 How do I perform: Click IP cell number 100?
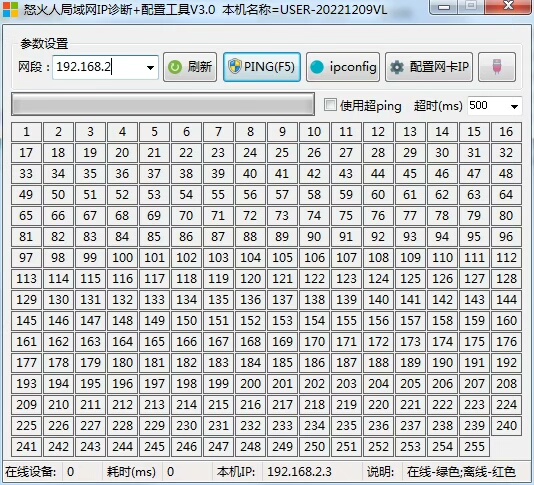tap(123, 258)
